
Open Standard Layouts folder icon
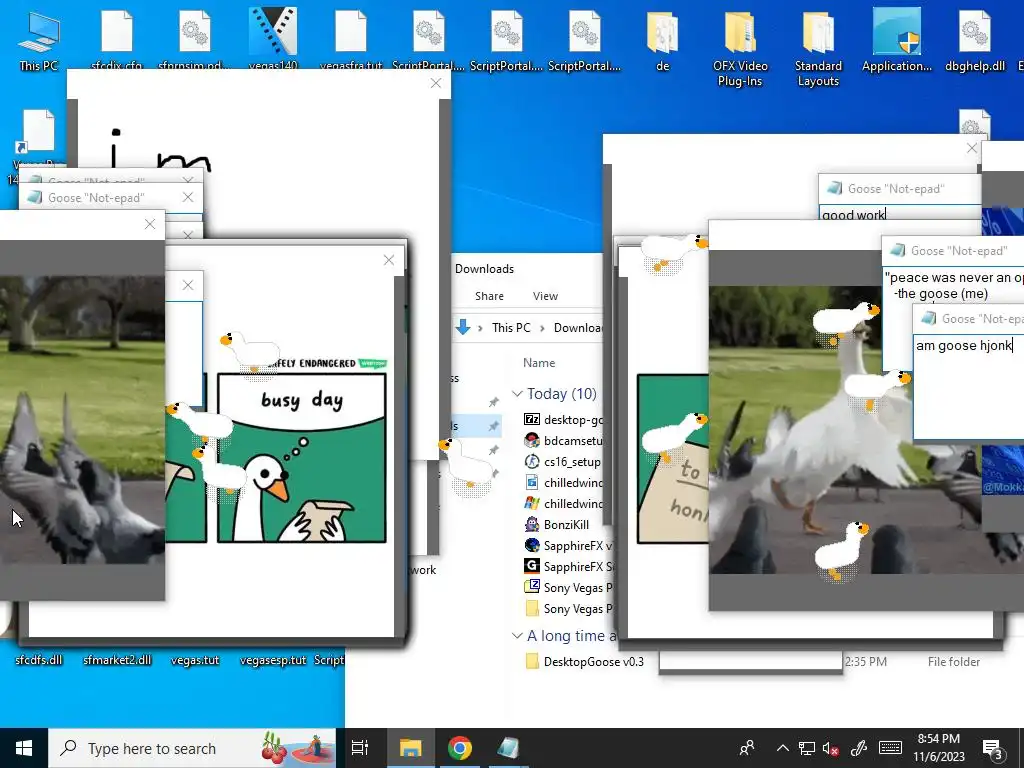pos(818,48)
